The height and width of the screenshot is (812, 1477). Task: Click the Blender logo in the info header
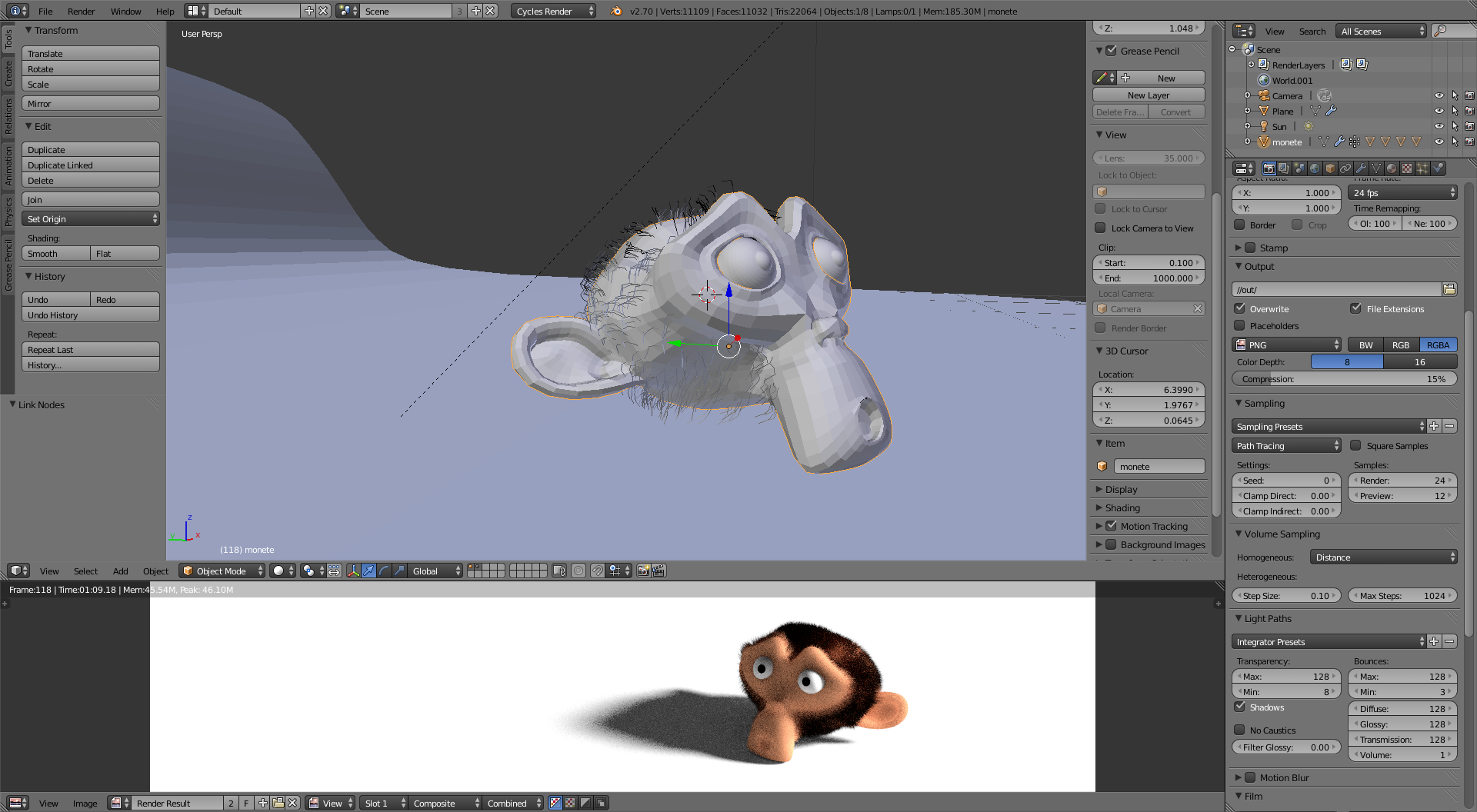pyautogui.click(x=616, y=12)
